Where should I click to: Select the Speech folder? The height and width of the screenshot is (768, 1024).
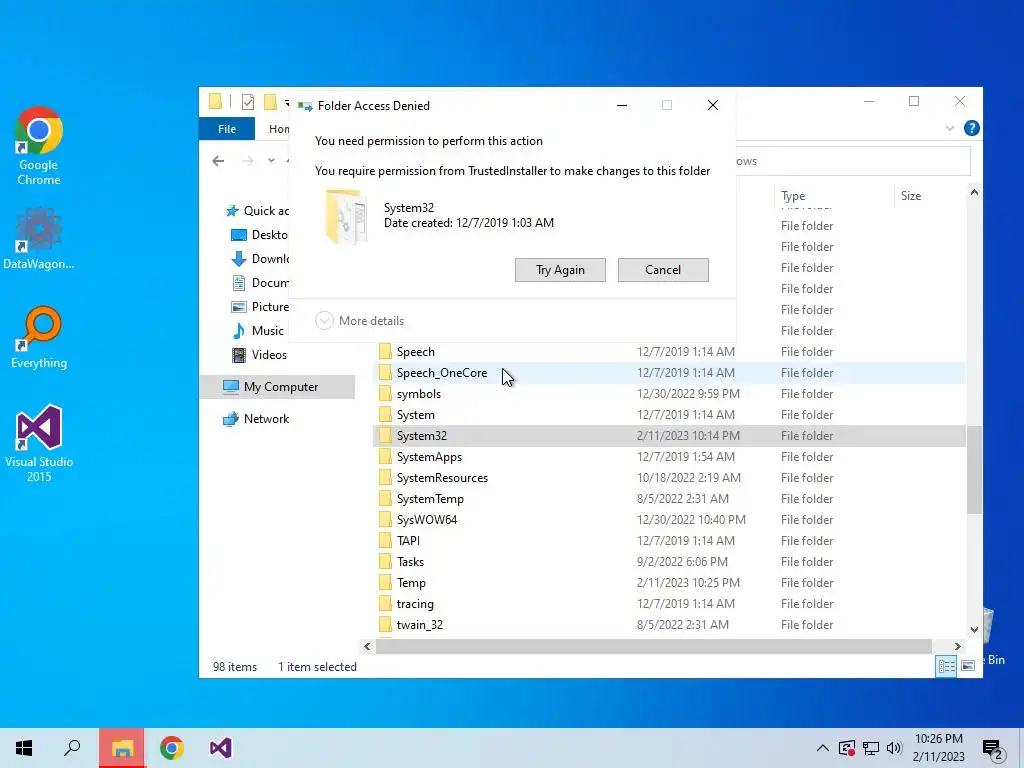(x=669, y=351)
